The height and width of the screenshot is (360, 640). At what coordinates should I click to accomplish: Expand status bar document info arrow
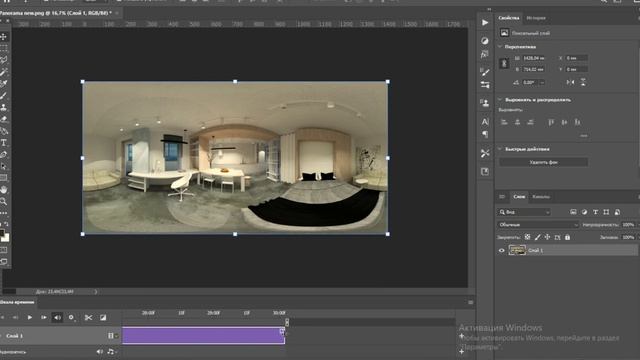click(x=96, y=291)
